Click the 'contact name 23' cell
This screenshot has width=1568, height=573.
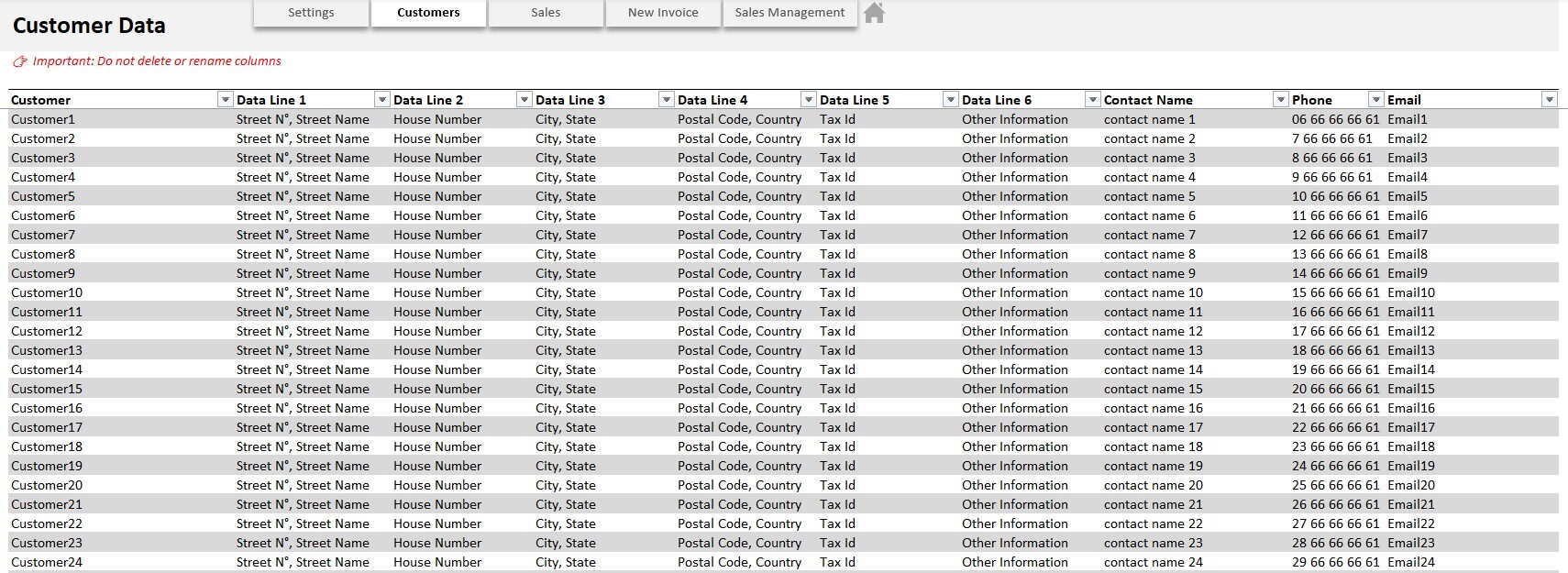pos(1195,543)
